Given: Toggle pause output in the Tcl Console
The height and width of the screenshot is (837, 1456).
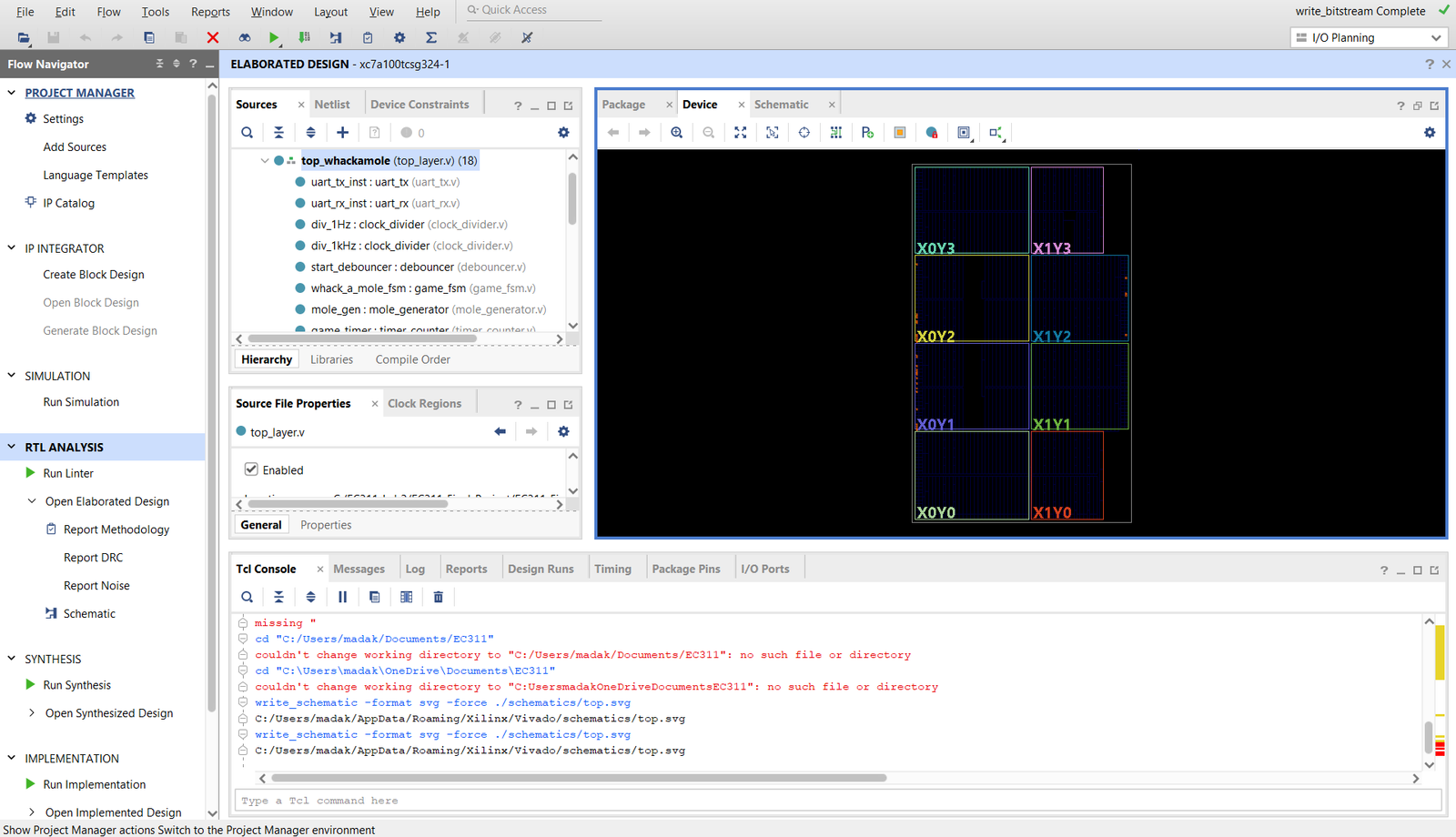Looking at the screenshot, I should [x=343, y=597].
